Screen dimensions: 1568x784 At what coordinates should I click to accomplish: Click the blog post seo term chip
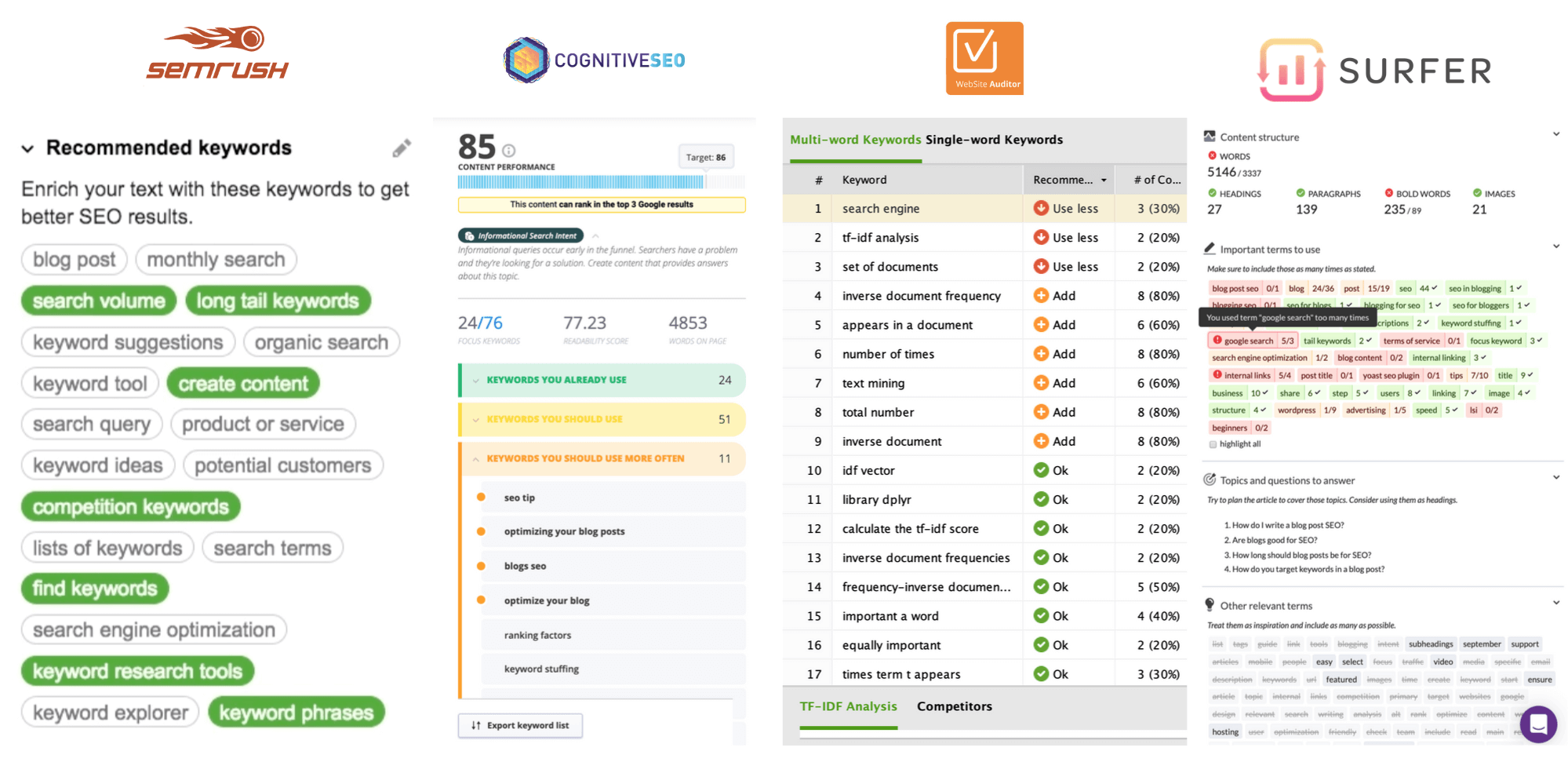point(1245,288)
